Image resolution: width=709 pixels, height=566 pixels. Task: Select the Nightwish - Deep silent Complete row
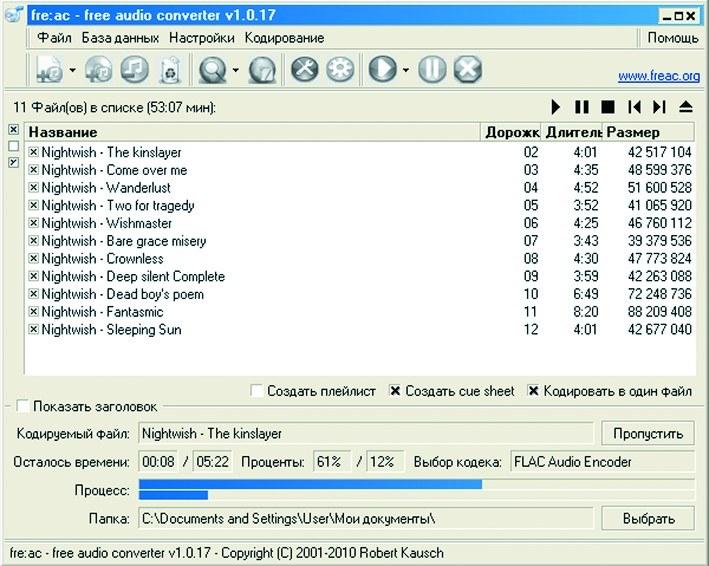click(x=360, y=276)
